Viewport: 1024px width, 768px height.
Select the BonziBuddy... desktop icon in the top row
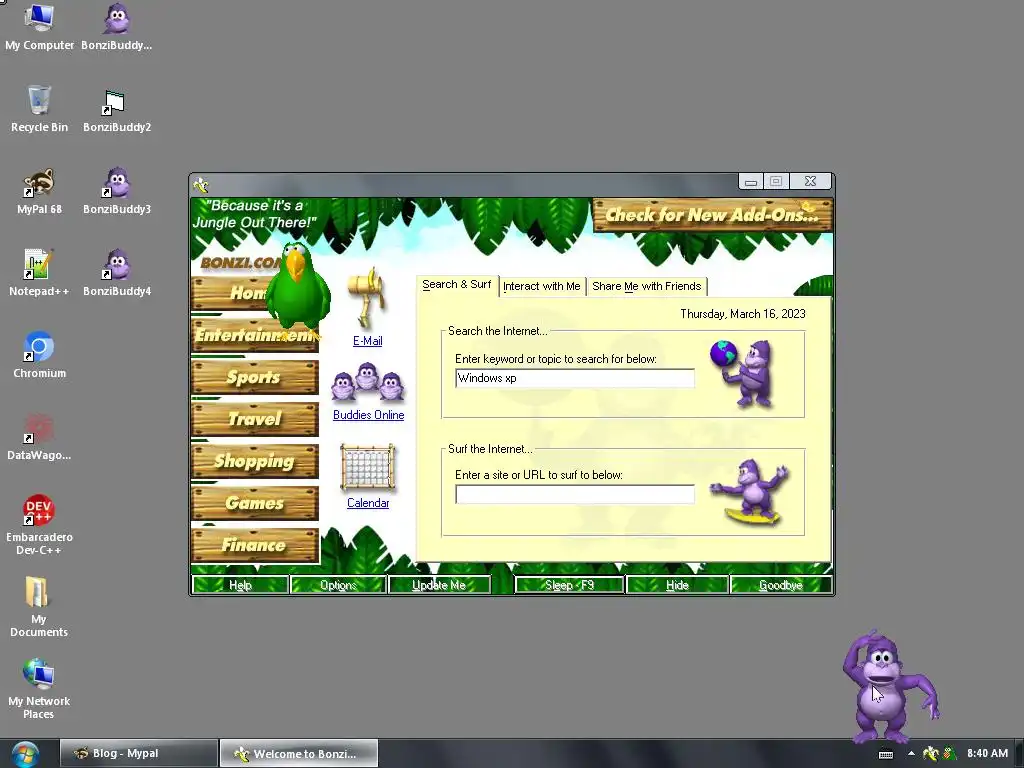[117, 27]
